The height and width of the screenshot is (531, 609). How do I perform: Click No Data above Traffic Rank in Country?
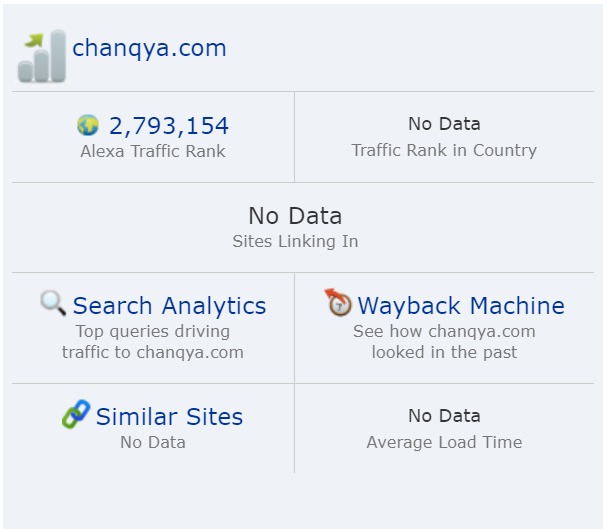click(444, 124)
